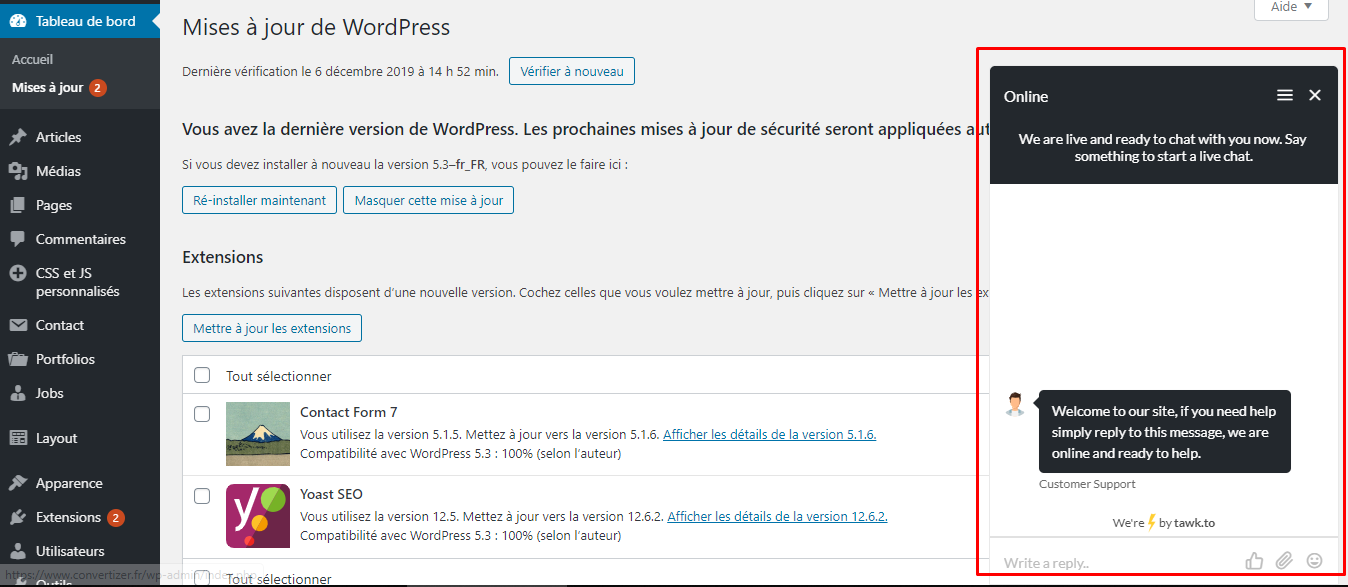Screen dimensions: 1348x587
Task: Click the Contact Form 7 plugin title
Action: pyautogui.click(x=349, y=412)
